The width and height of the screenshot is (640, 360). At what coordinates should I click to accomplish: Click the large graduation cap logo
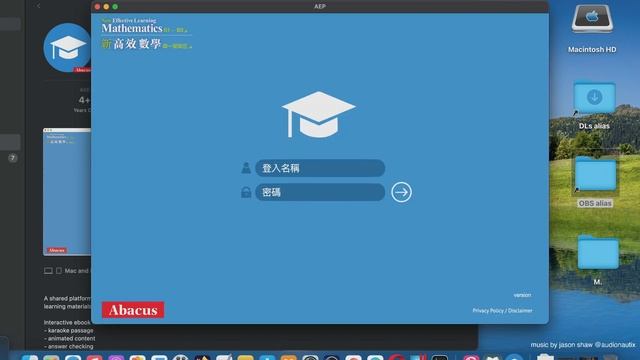coord(318,114)
